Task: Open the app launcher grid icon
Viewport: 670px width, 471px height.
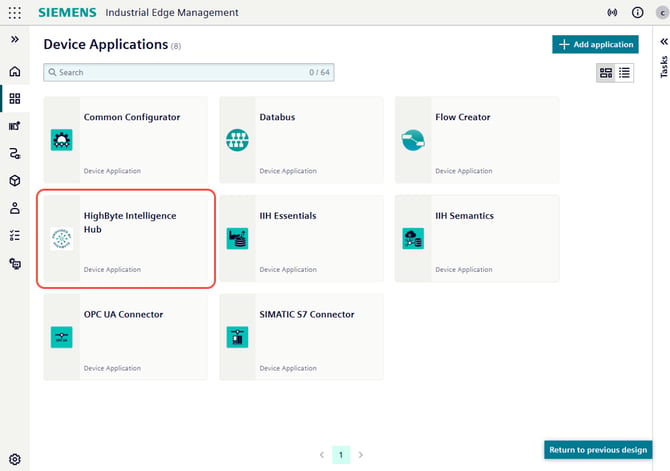Action: (15, 13)
